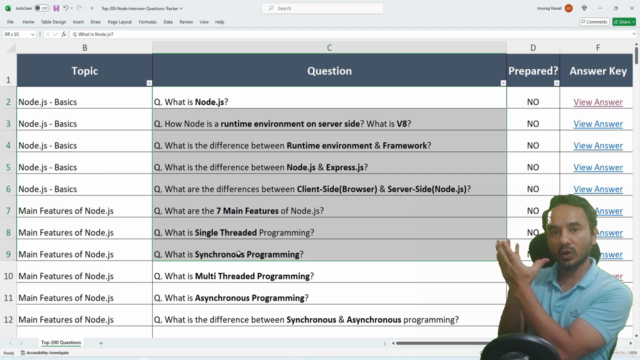Screen dimensions: 640x360
Task: Select column C header
Action: pyautogui.click(x=329, y=48)
